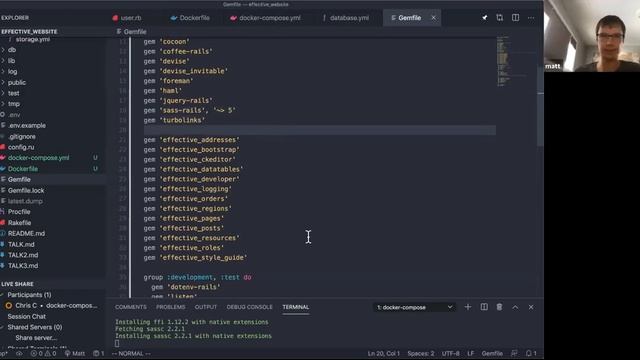Close the bottom panel
The image size is (640, 360).
pyautogui.click(x=531, y=307)
